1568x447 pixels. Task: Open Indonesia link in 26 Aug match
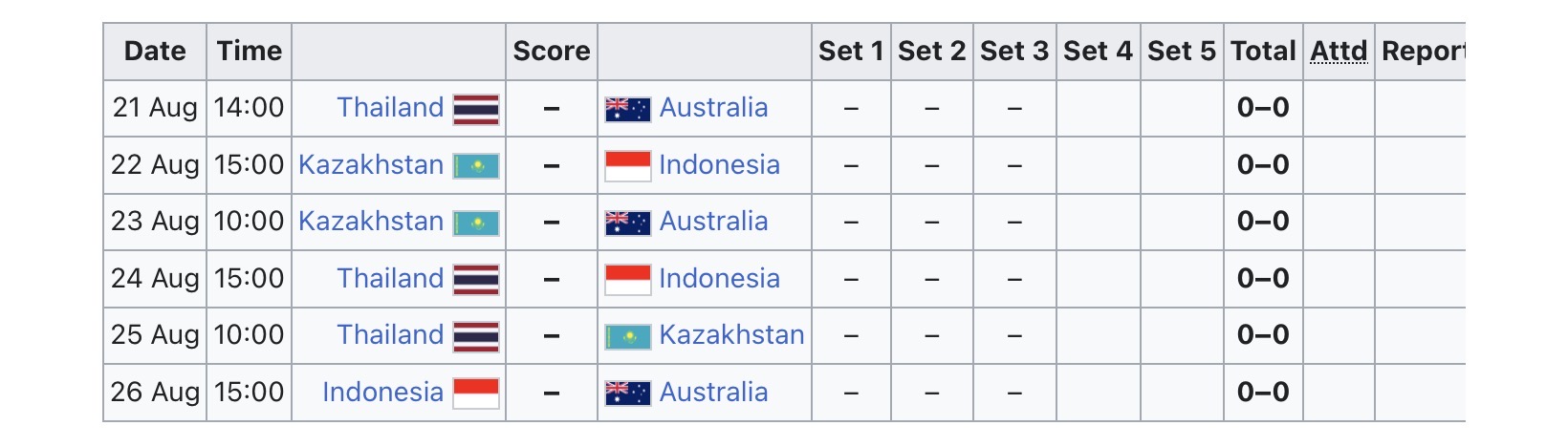point(382,393)
